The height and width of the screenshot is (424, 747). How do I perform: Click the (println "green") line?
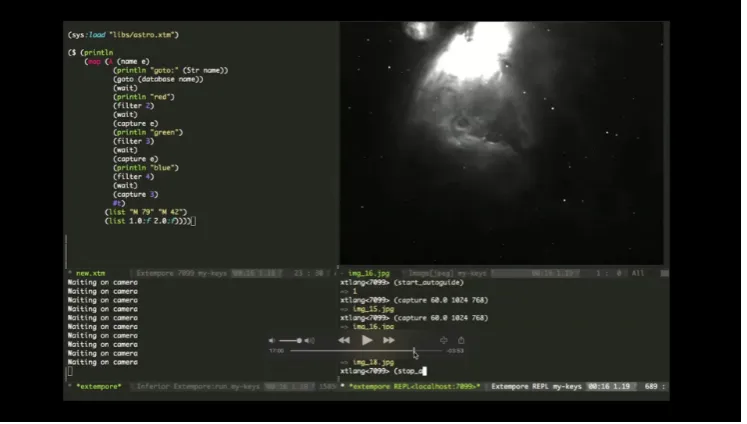[149, 133]
